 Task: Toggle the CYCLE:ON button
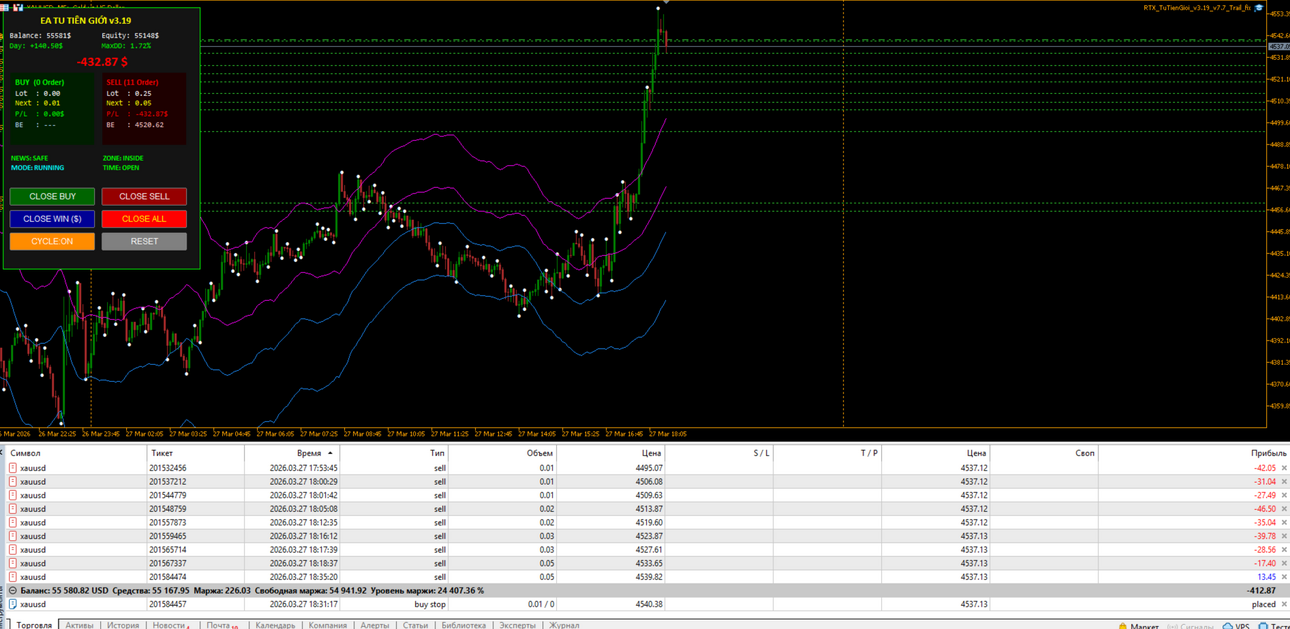click(x=52, y=241)
